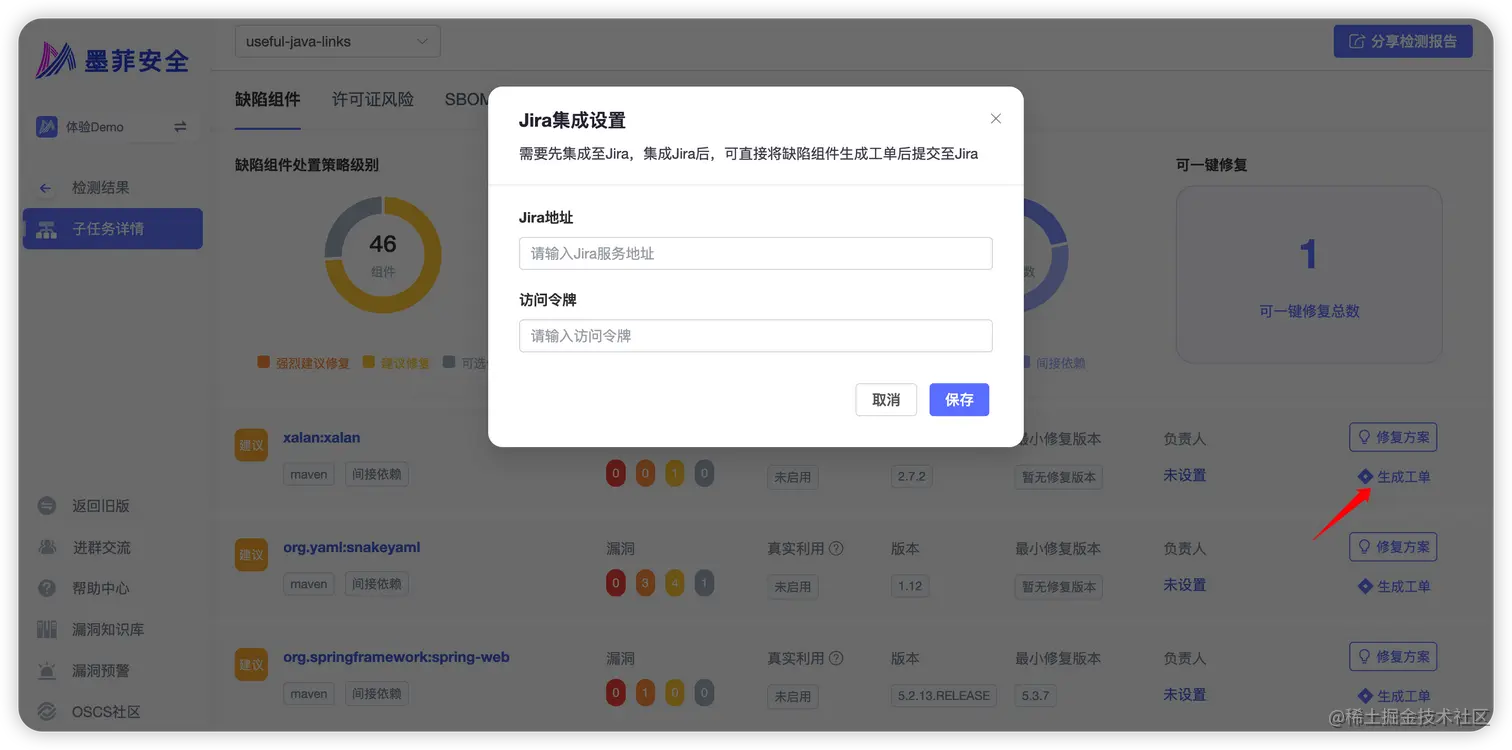The width and height of the screenshot is (1512, 750).
Task: Open 子任务详情 in the sidebar
Action: (x=113, y=229)
